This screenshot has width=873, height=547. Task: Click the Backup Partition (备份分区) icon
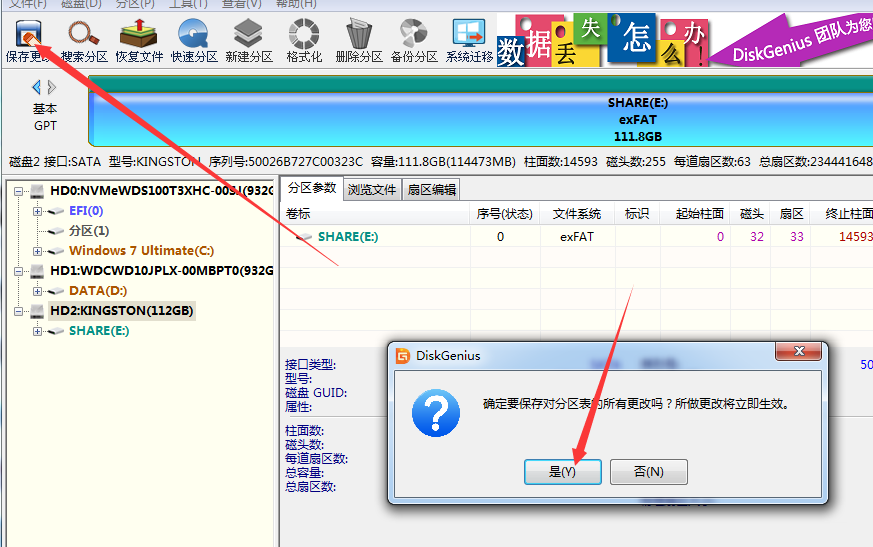(414, 41)
